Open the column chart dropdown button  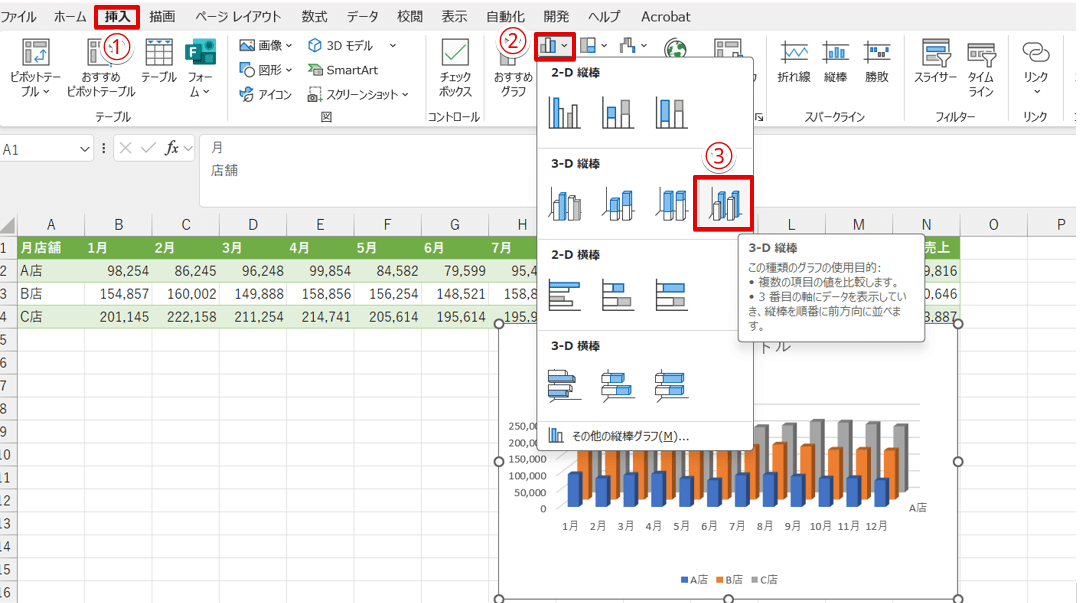click(x=554, y=45)
